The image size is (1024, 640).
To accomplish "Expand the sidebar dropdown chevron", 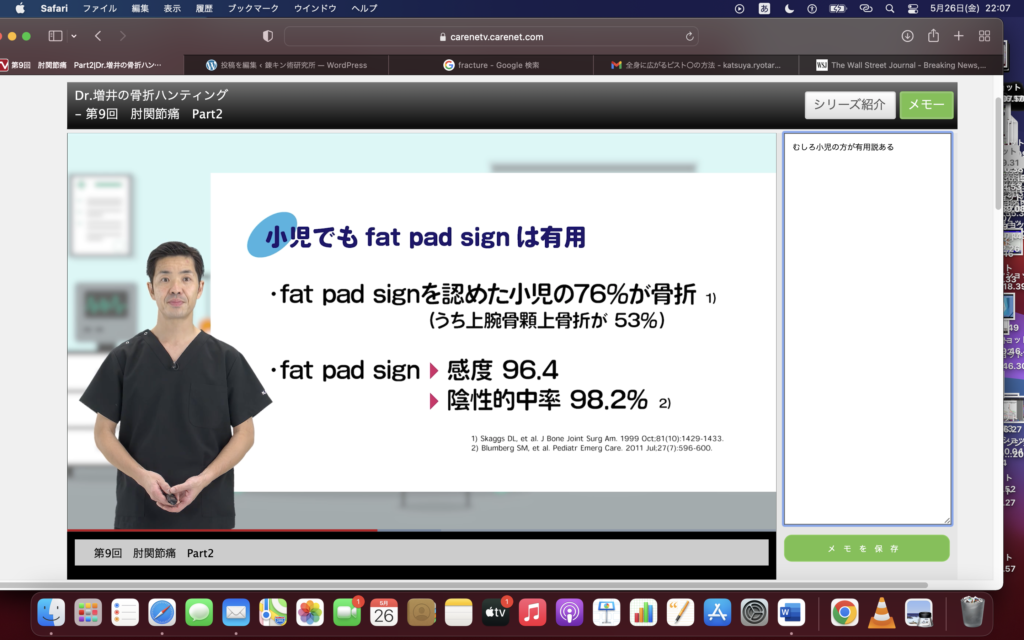I will point(74,36).
